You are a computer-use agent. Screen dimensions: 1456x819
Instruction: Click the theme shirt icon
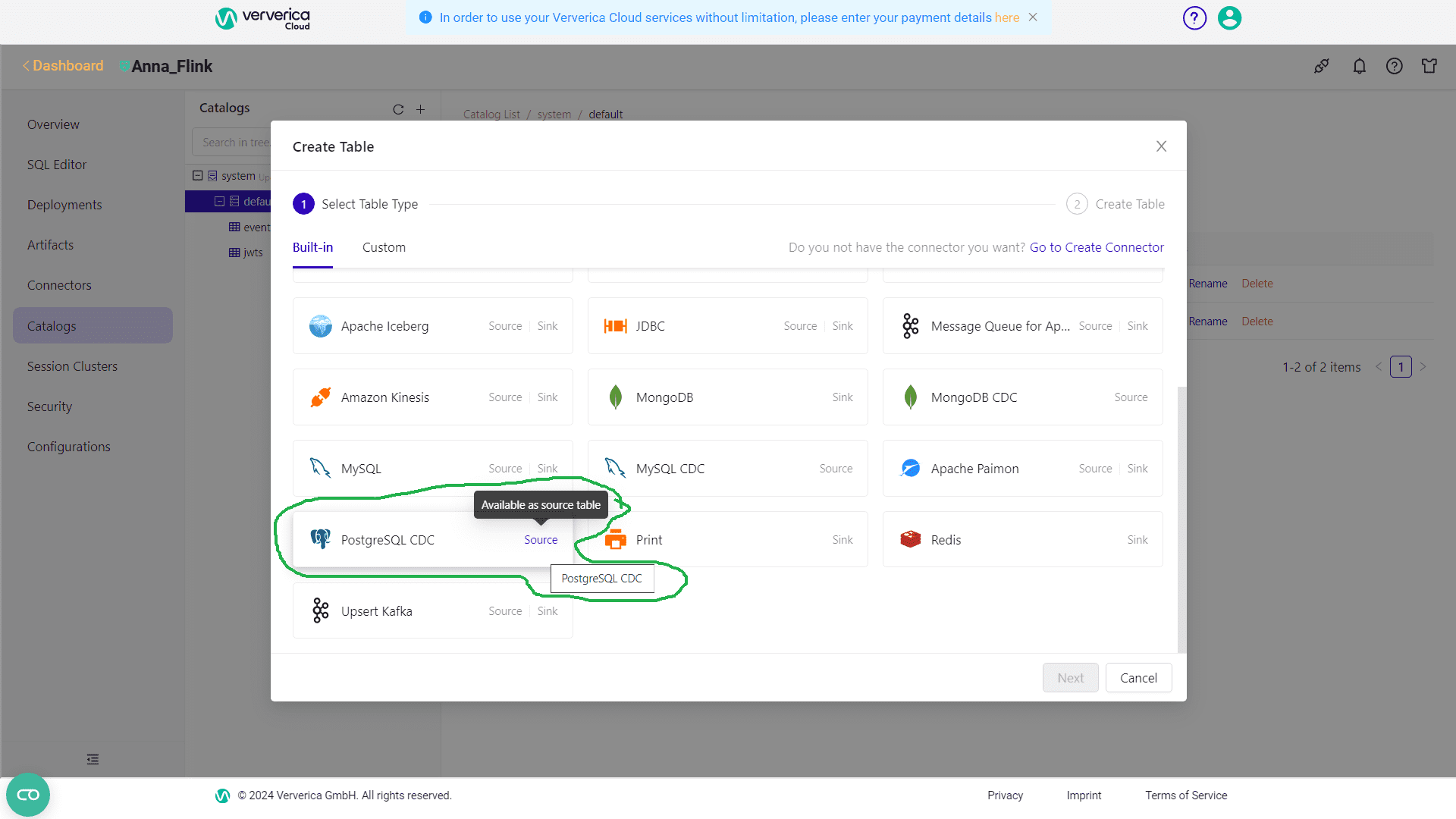coord(1429,66)
